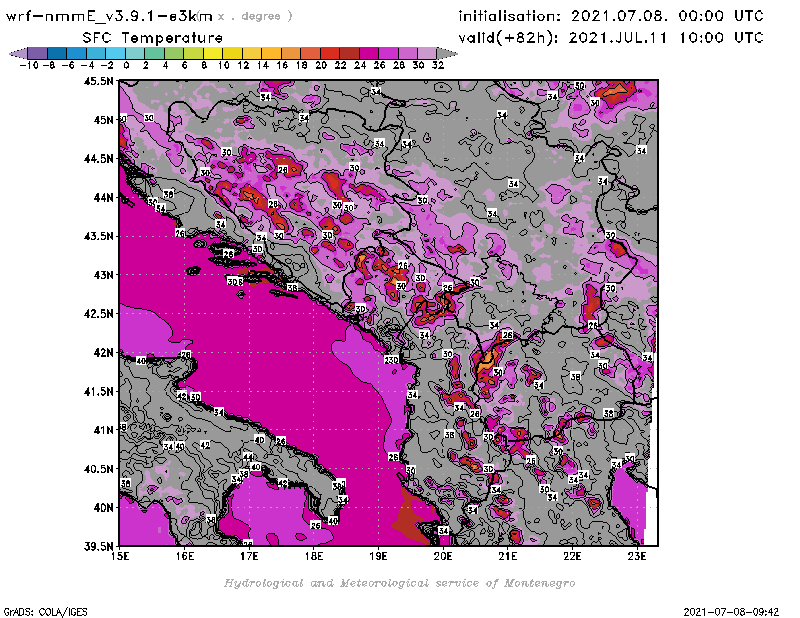800x618 pixels.
Task: Click the 42.5N latitude axis label
Action: (x=98, y=313)
